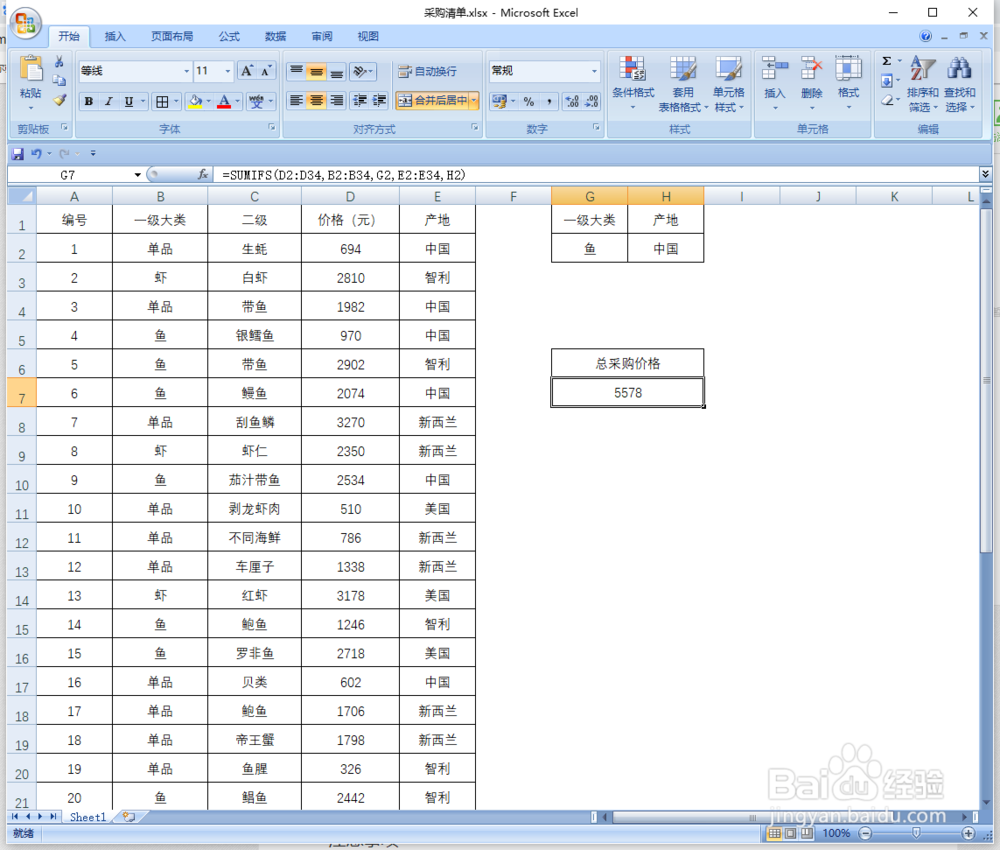
Task: Decrease indent icon
Action: click(x=360, y=100)
